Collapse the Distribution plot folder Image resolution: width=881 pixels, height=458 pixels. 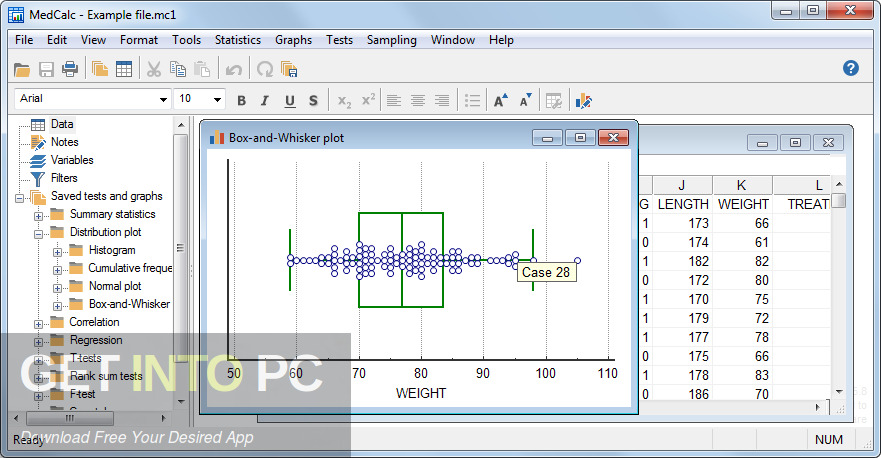[x=38, y=234]
